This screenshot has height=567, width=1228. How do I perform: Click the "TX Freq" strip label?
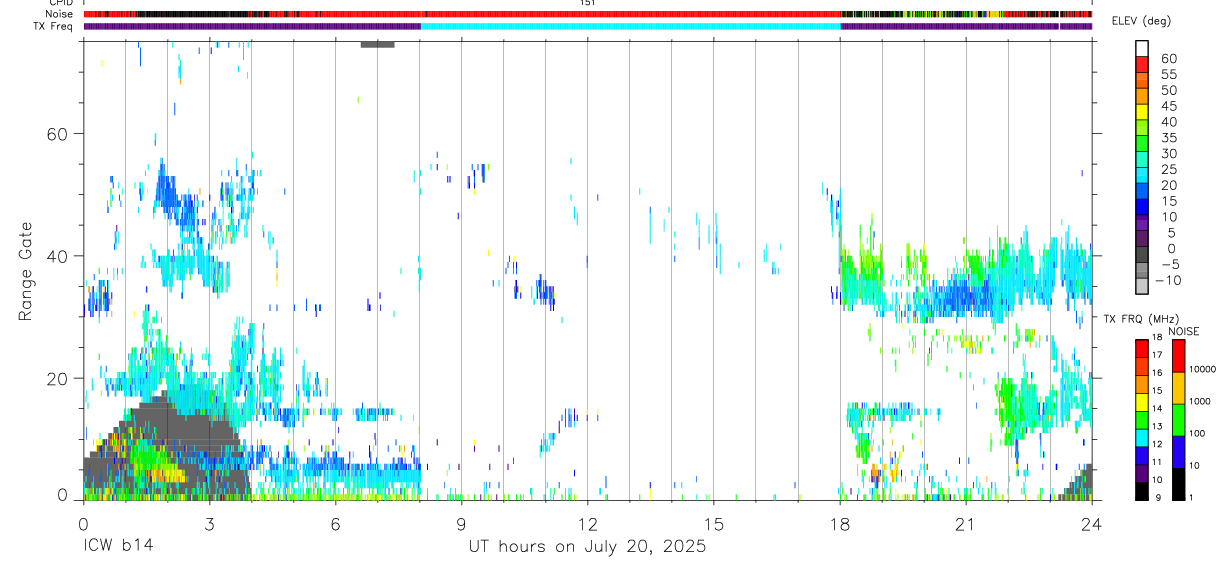pyautogui.click(x=55, y=26)
